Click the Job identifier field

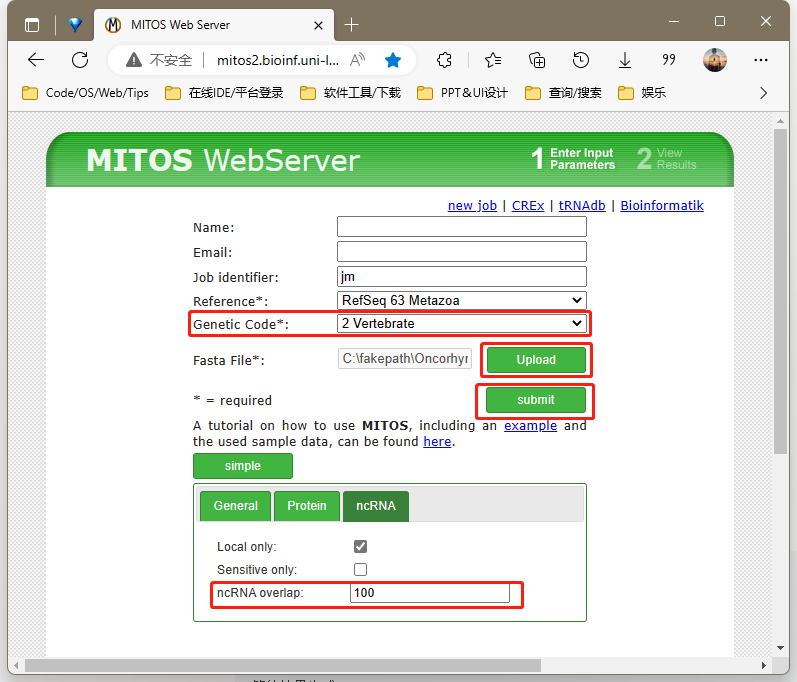tap(462, 276)
